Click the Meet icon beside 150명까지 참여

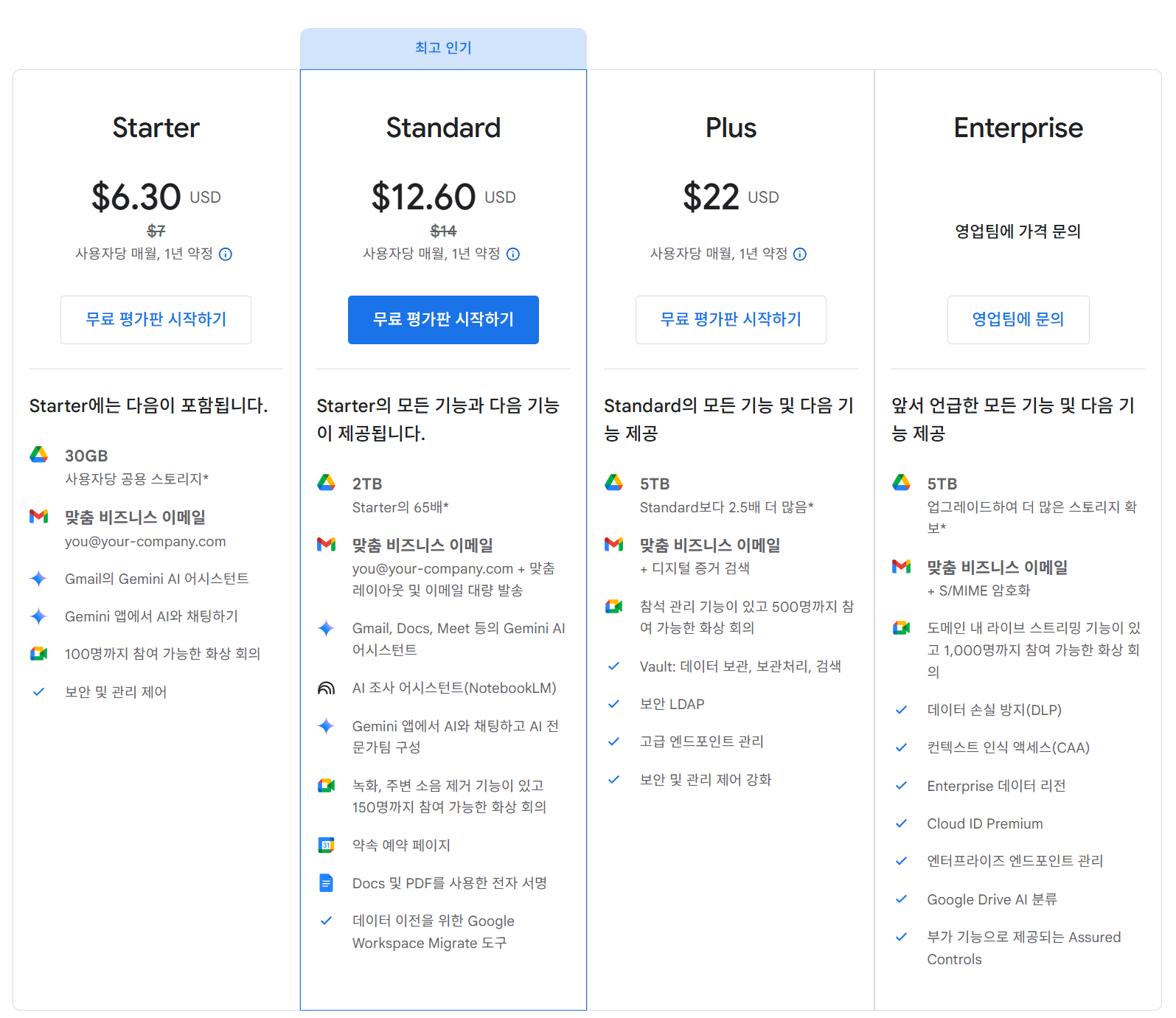tap(327, 786)
